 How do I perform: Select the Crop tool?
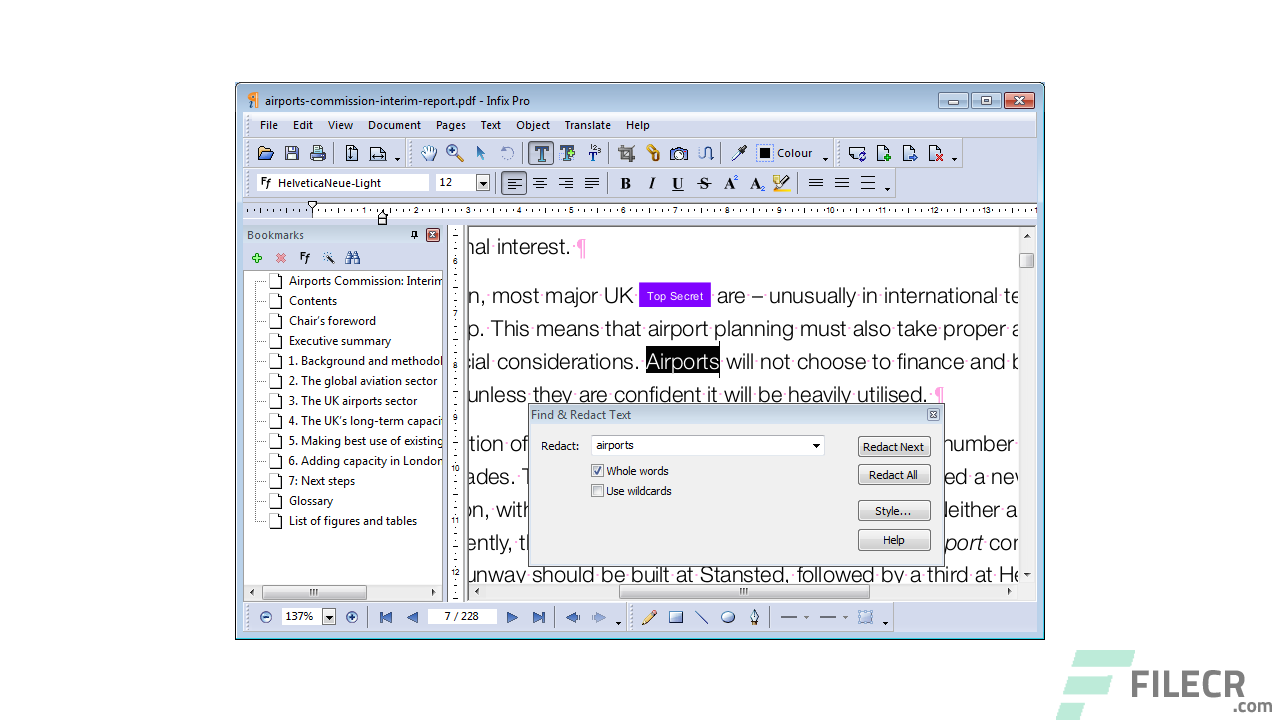click(x=627, y=152)
